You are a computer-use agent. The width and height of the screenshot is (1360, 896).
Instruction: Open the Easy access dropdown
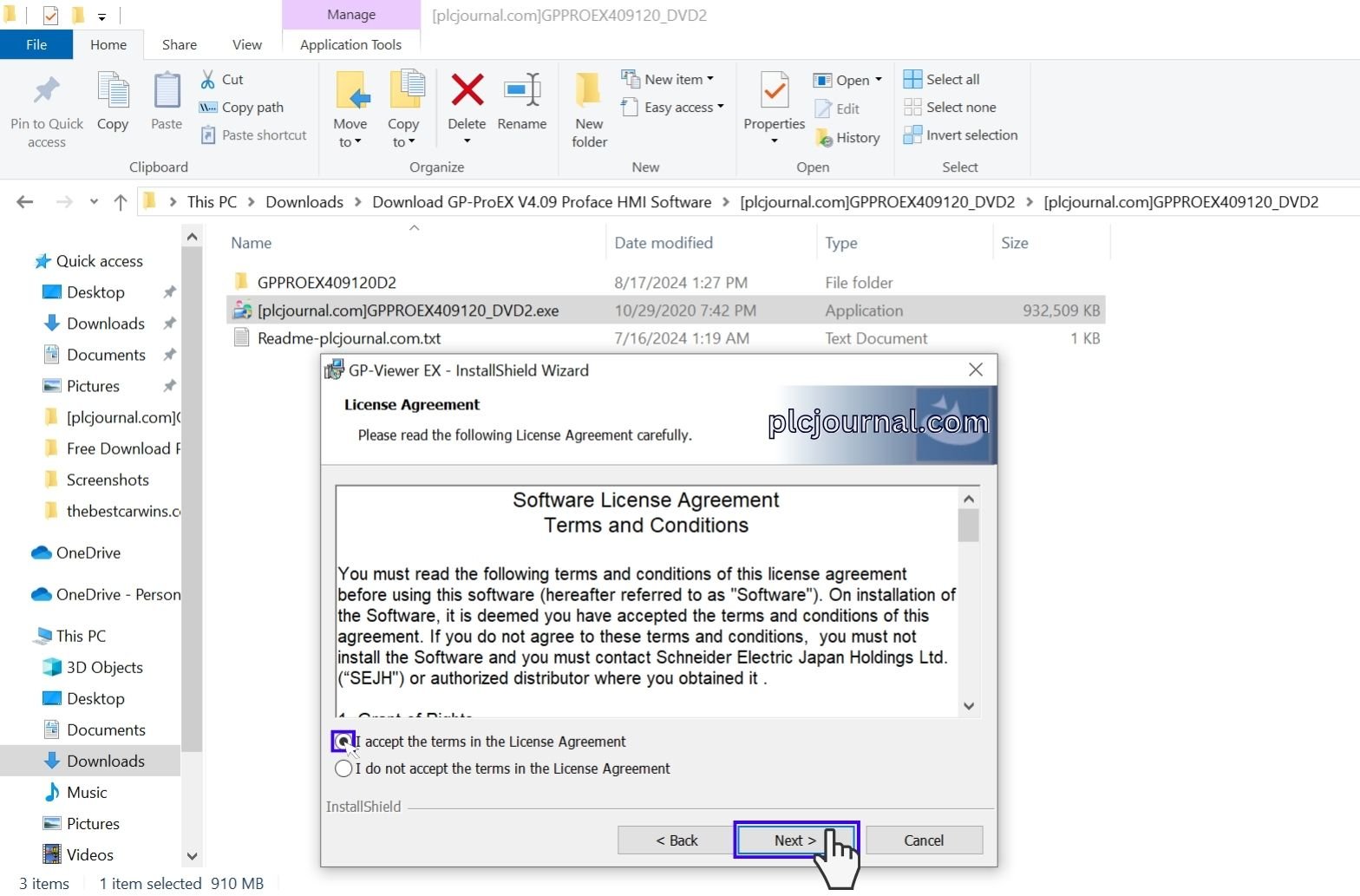[720, 107]
